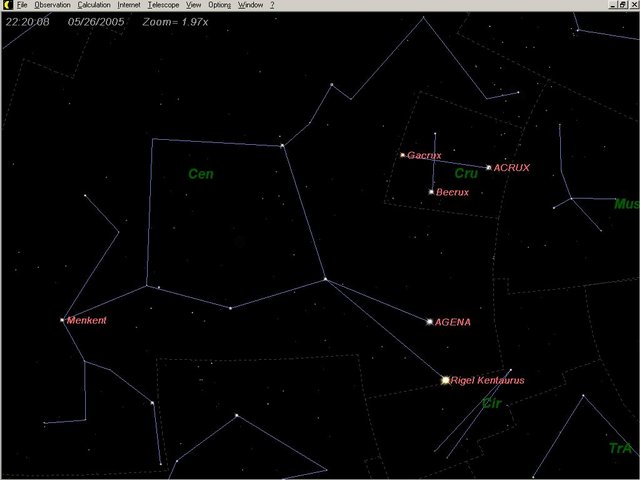Click the star Becrux
640x480 pixels.
[431, 191]
